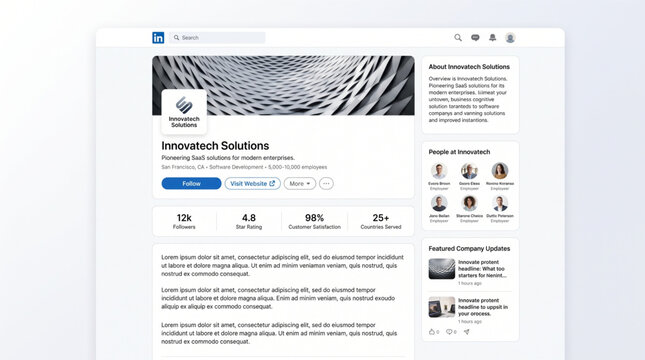Screen dimensions: 645x360
Task: Open thumbnail of "headline to uppsit" update
Action: [x=442, y=307]
